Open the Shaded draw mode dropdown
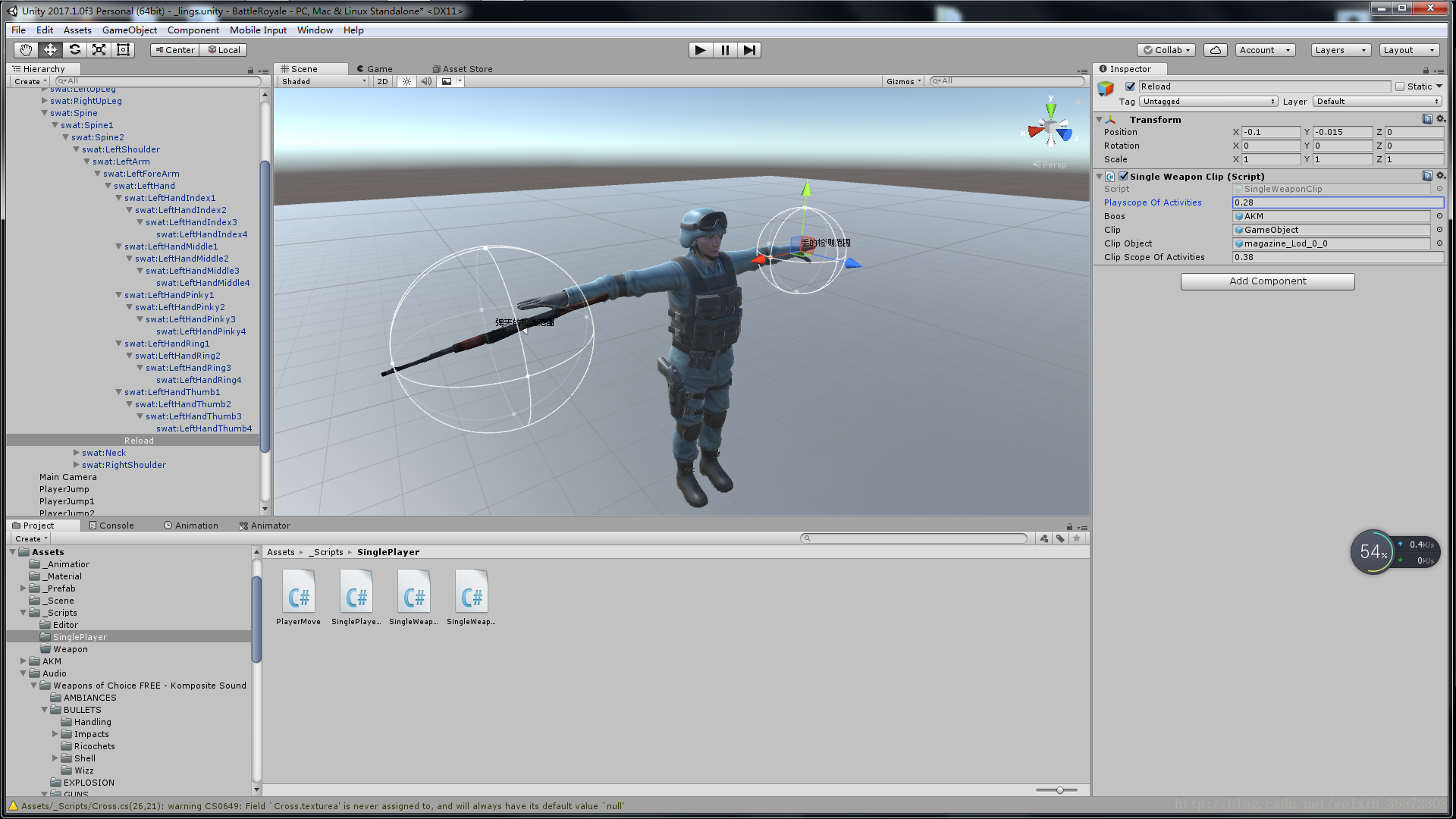Image resolution: width=1456 pixels, height=819 pixels. (x=323, y=82)
